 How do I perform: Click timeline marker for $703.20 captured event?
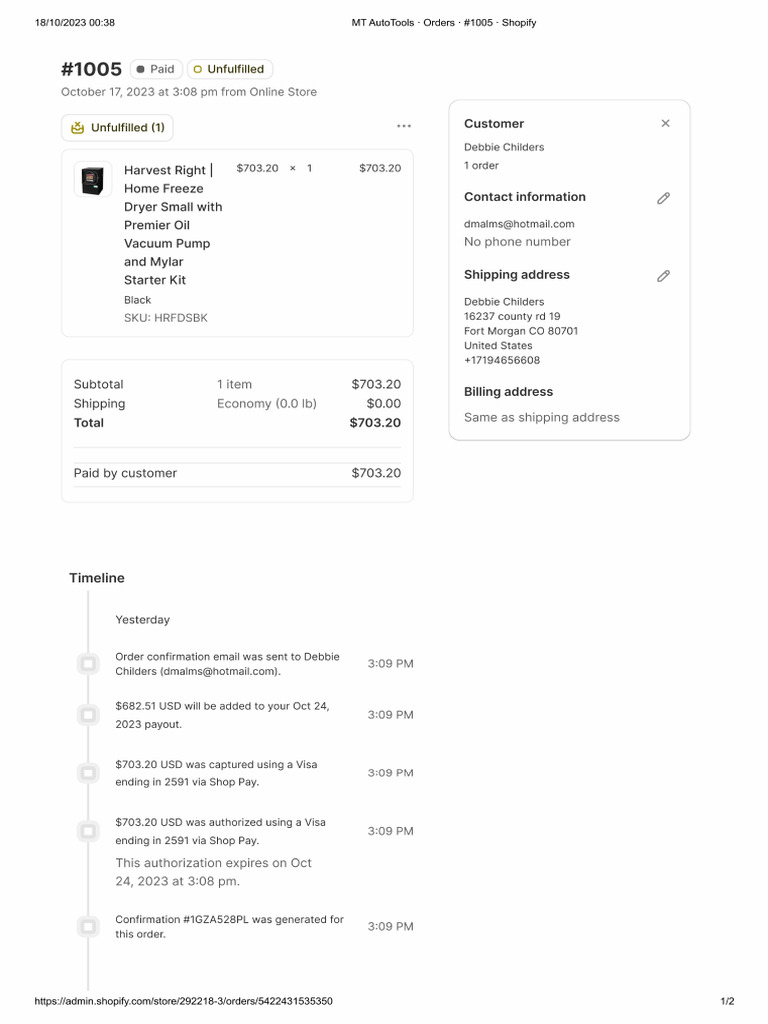point(88,773)
